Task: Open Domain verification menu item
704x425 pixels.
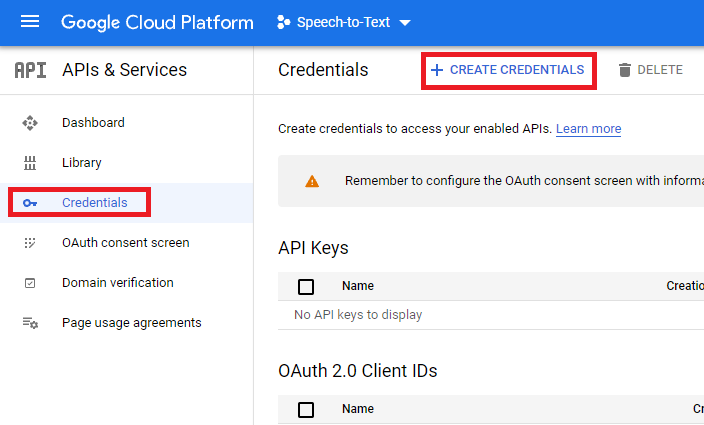Action: pyautogui.click(x=117, y=283)
